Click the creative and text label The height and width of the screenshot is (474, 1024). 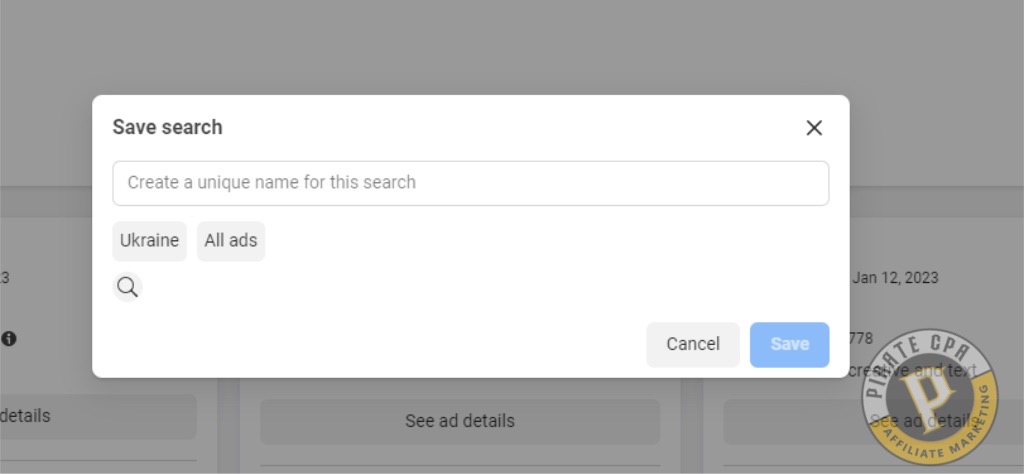[912, 370]
